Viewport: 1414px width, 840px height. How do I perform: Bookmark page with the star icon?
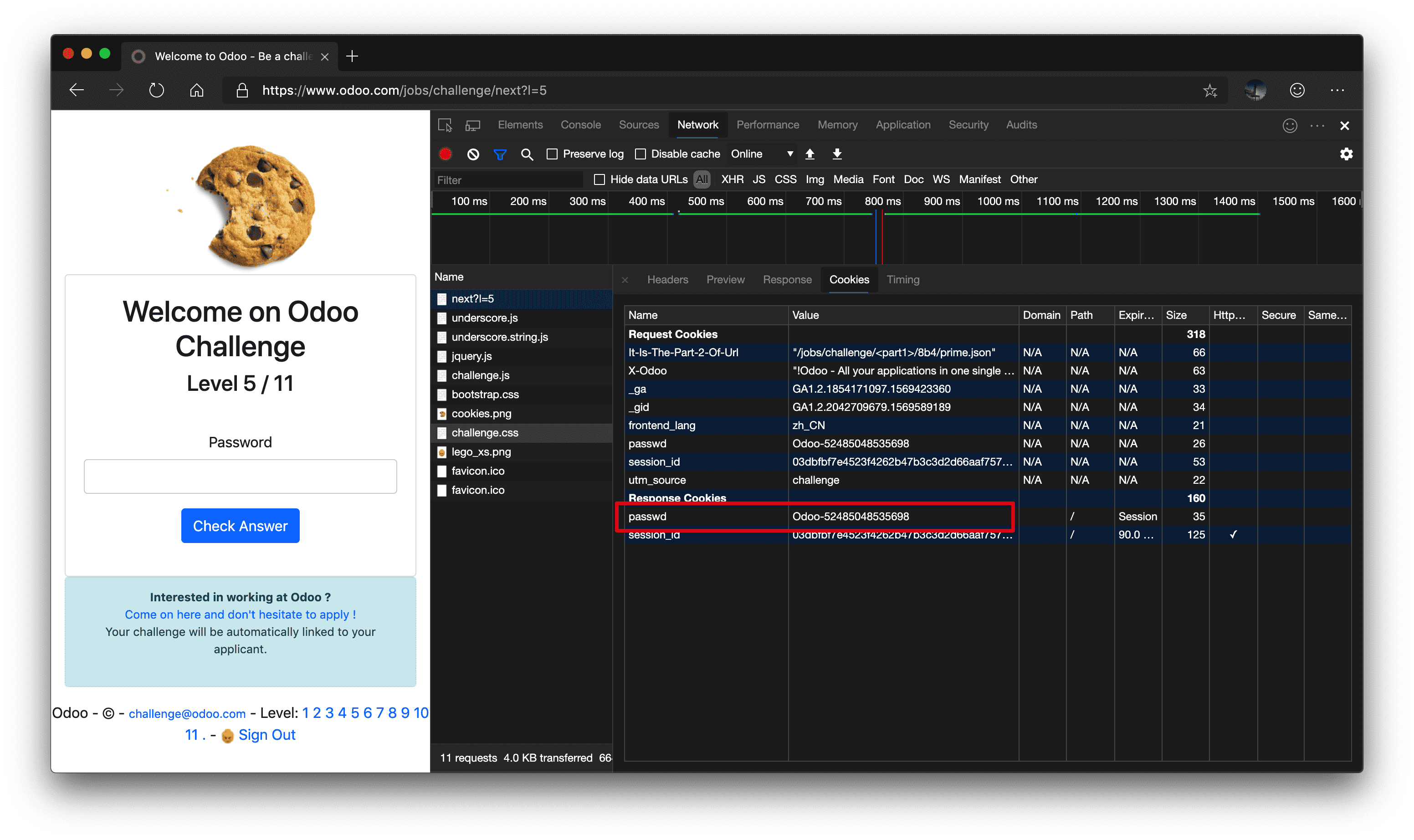(1209, 91)
